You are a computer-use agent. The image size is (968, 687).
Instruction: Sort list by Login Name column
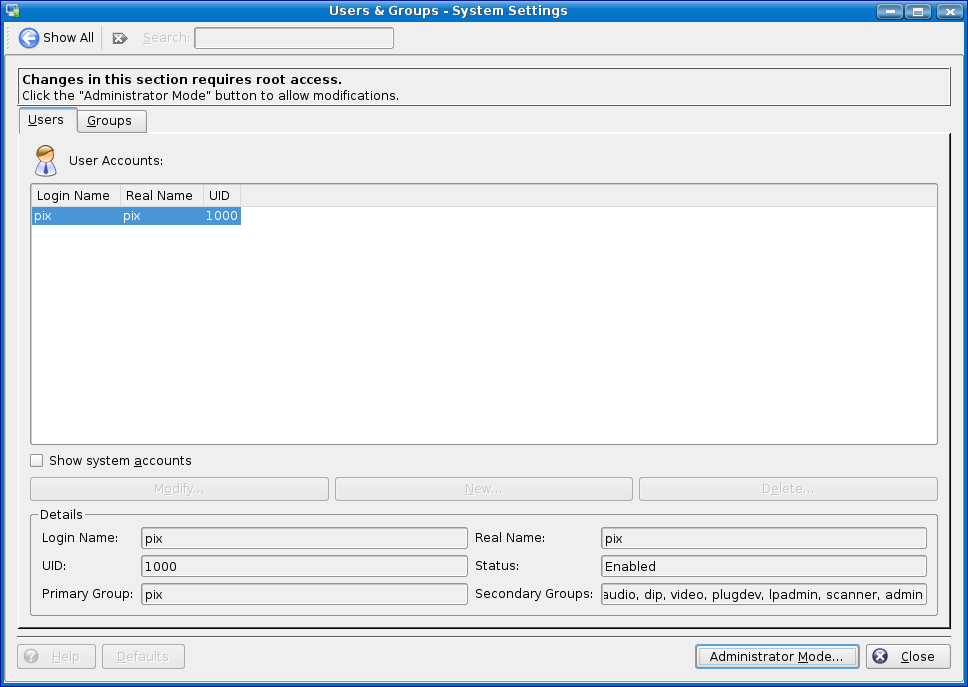coord(74,196)
